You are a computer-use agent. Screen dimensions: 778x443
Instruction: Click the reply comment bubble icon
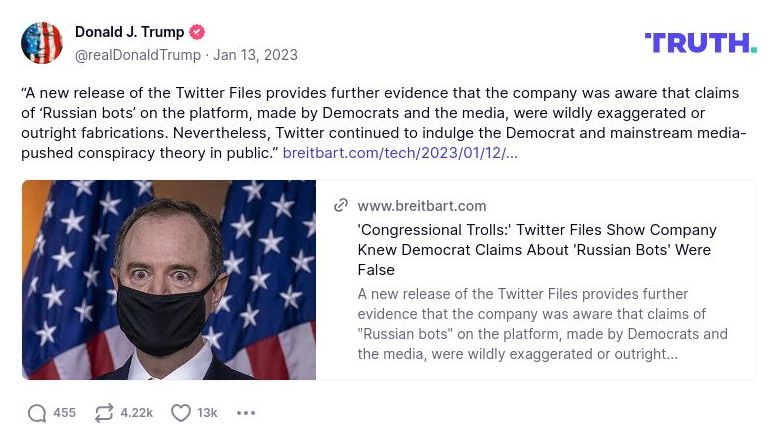click(37, 413)
